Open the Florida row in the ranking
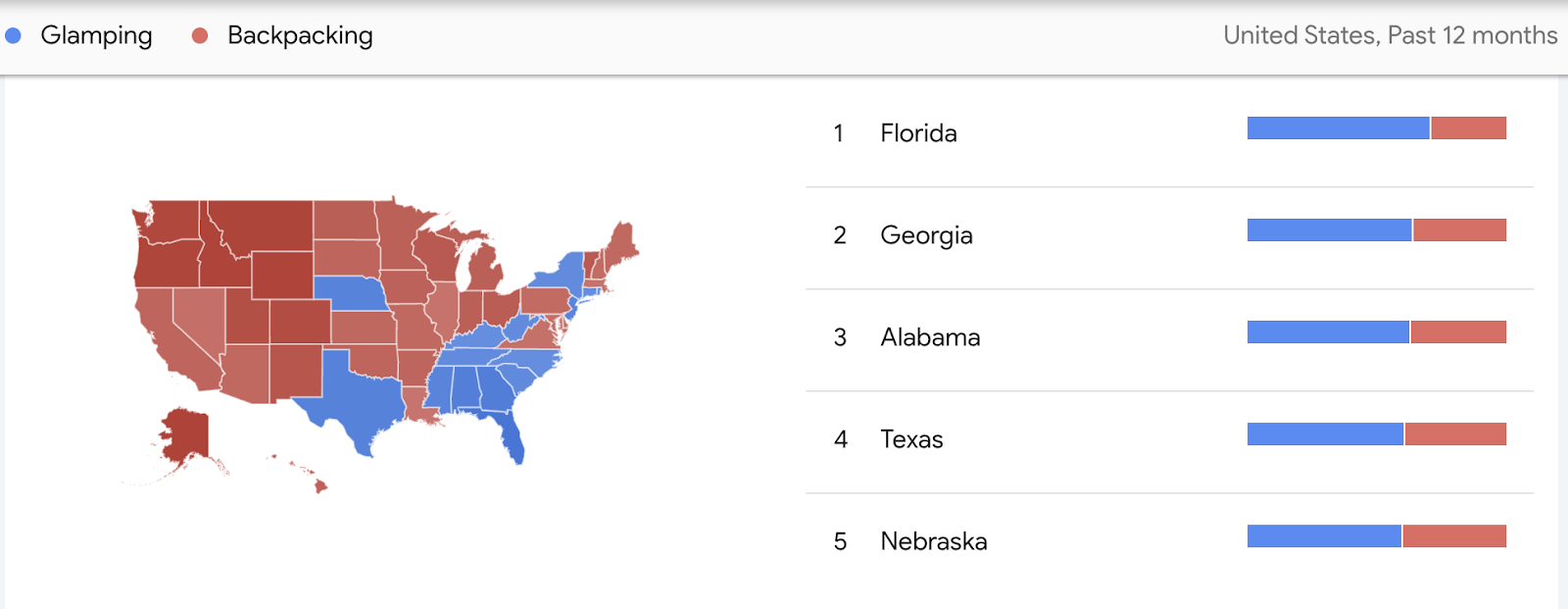Image resolution: width=1568 pixels, height=609 pixels. [1169, 132]
